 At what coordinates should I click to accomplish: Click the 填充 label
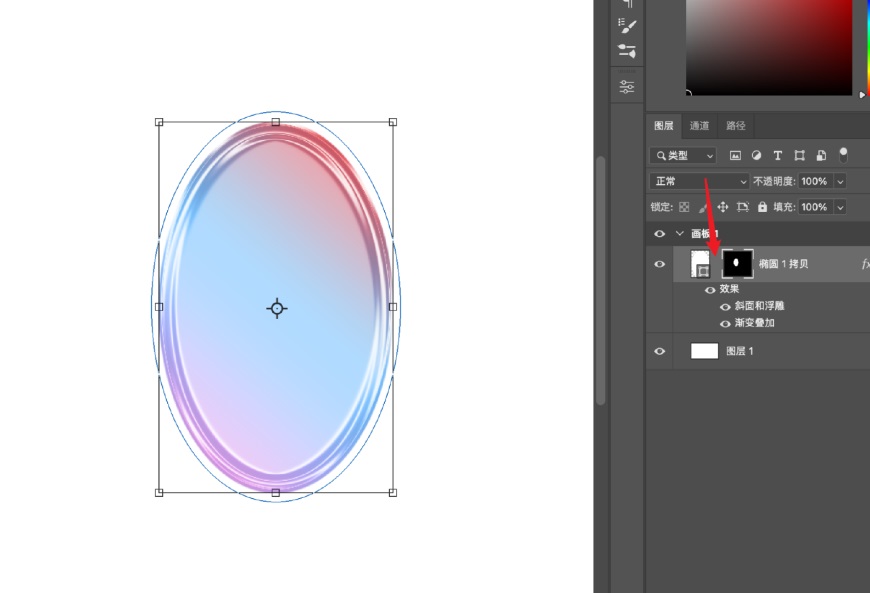coord(785,207)
